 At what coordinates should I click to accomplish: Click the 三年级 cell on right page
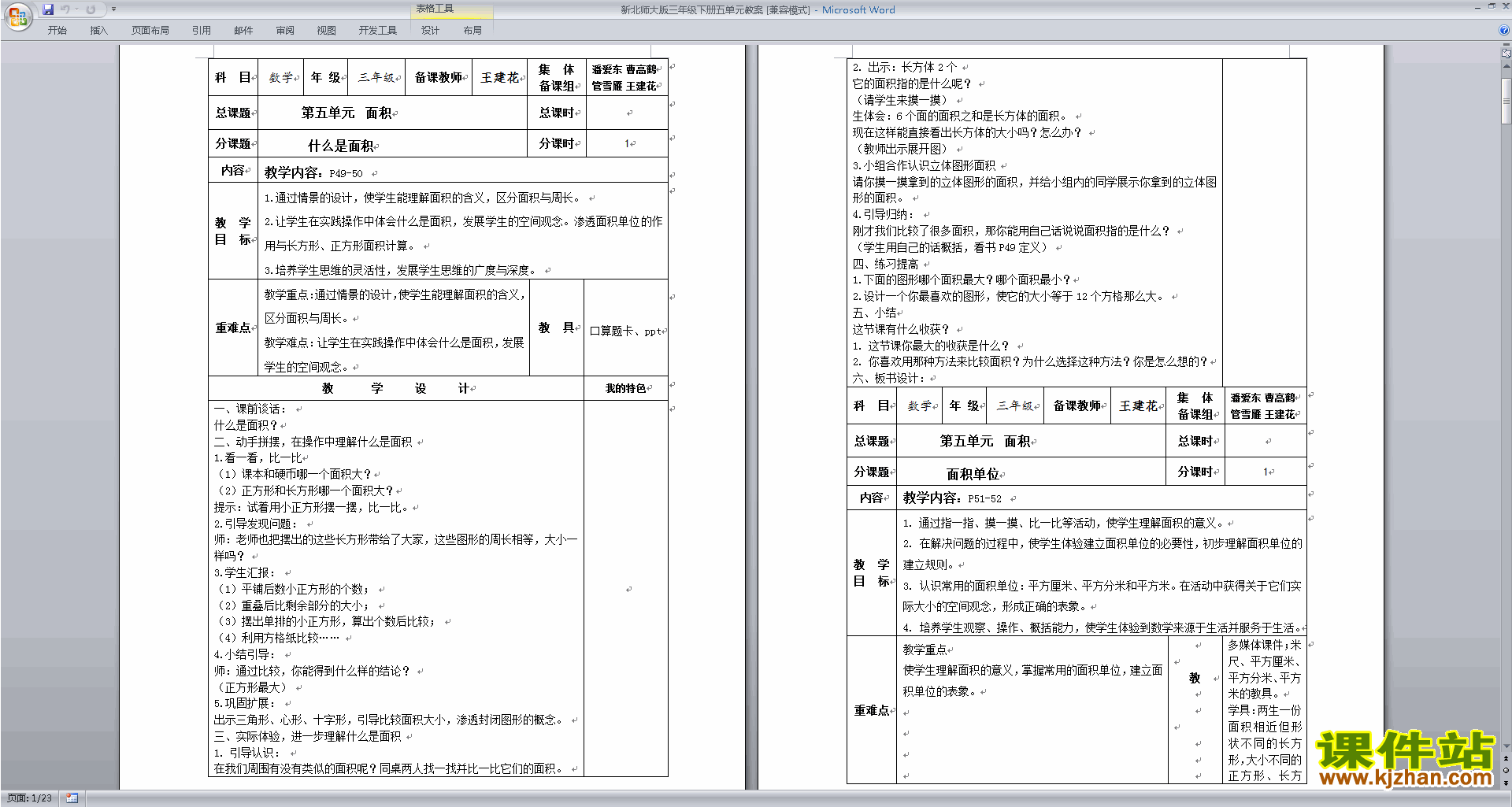1015,405
